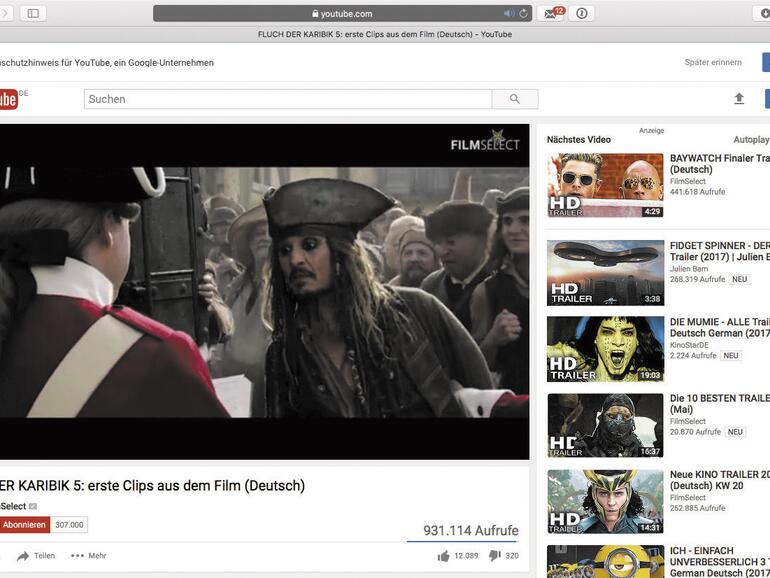Click the thumbs up like icon
The height and width of the screenshot is (578, 770).
coord(443,556)
